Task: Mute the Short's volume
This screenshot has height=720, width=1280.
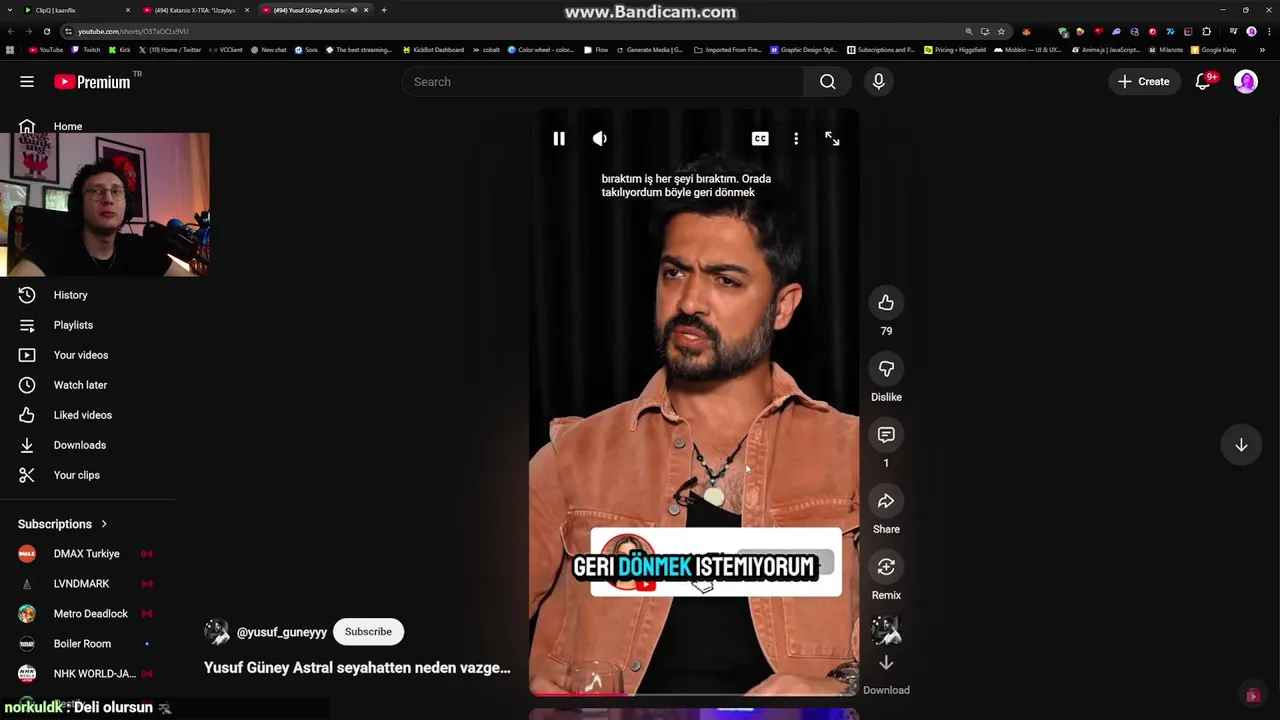Action: [600, 139]
